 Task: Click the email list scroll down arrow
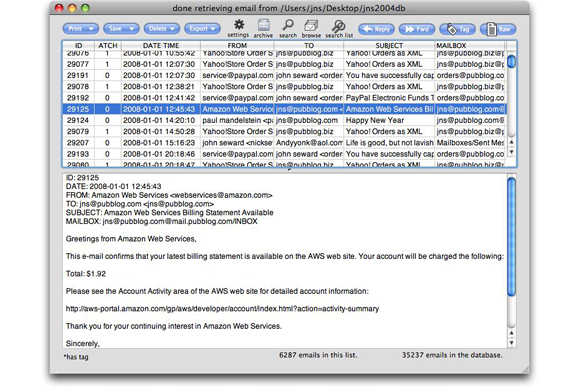(511, 152)
